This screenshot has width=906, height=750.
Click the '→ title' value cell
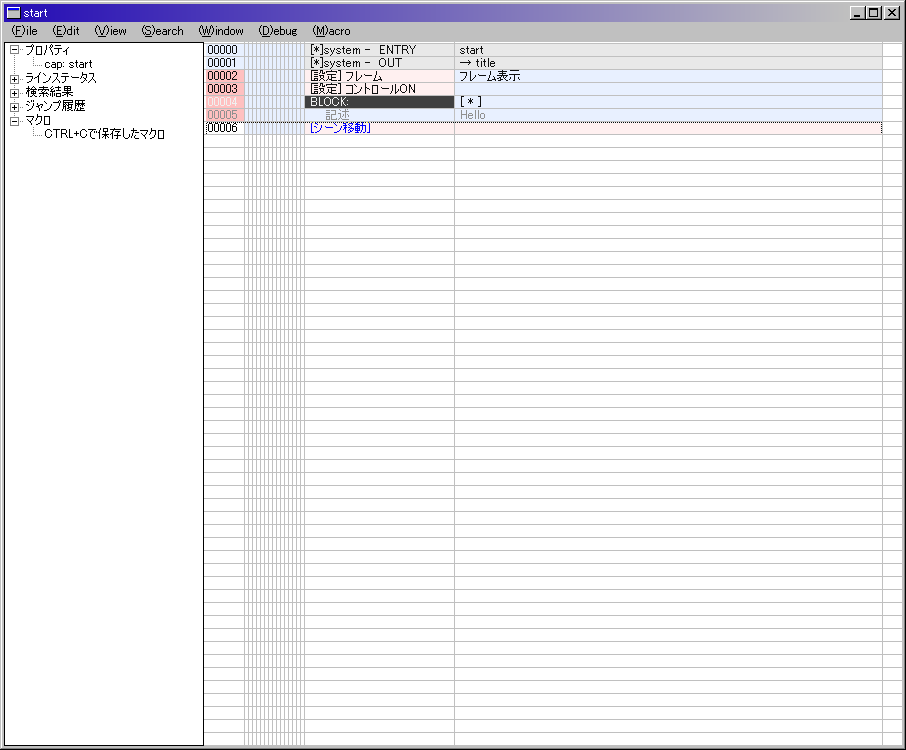[x=668, y=63]
